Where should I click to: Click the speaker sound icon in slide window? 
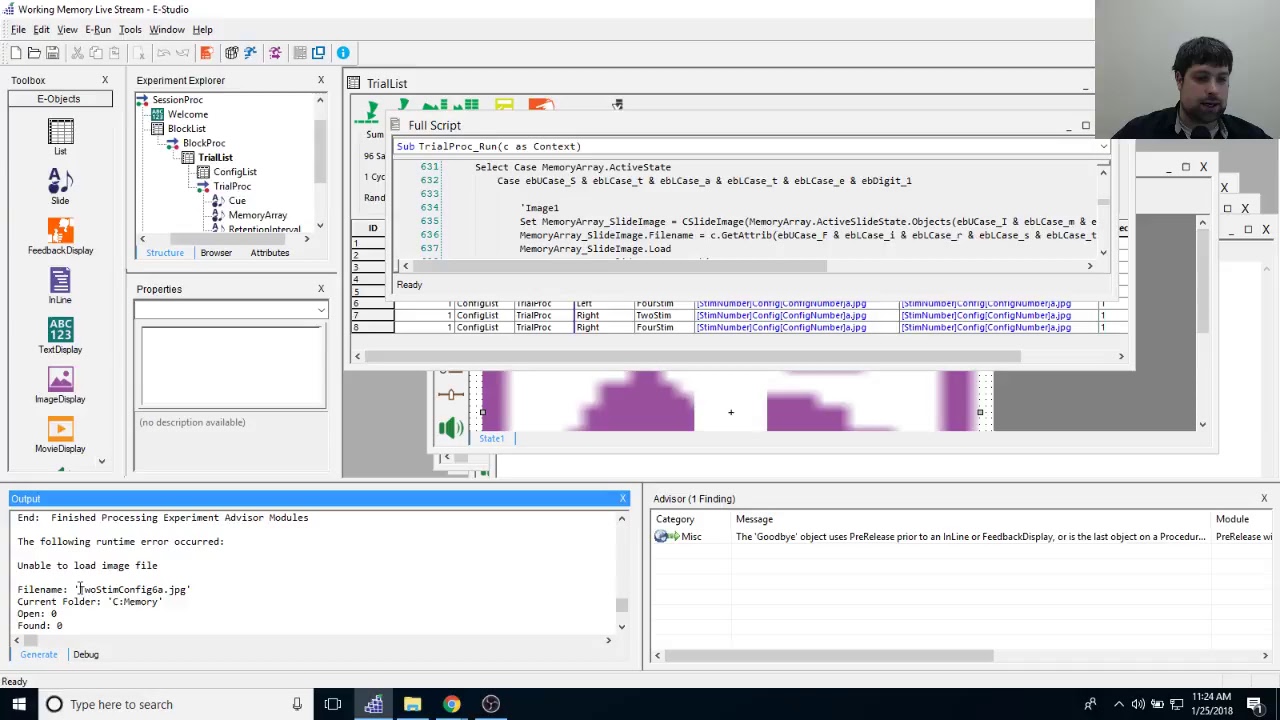click(x=451, y=428)
